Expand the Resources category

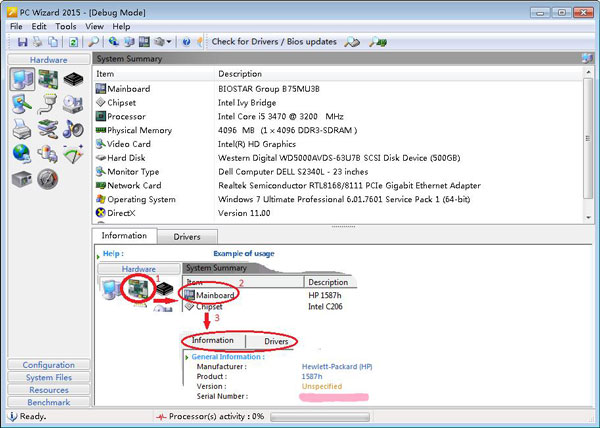(x=49, y=390)
